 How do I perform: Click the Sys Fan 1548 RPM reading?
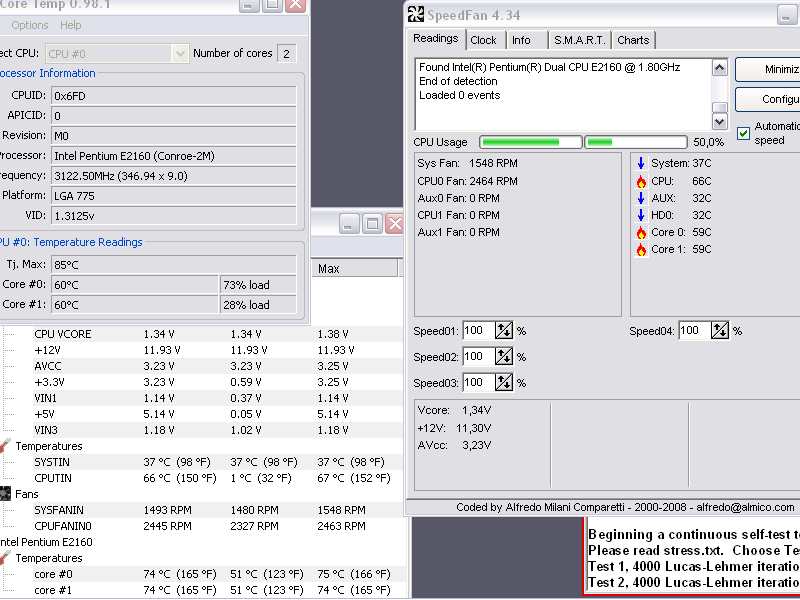pyautogui.click(x=467, y=163)
